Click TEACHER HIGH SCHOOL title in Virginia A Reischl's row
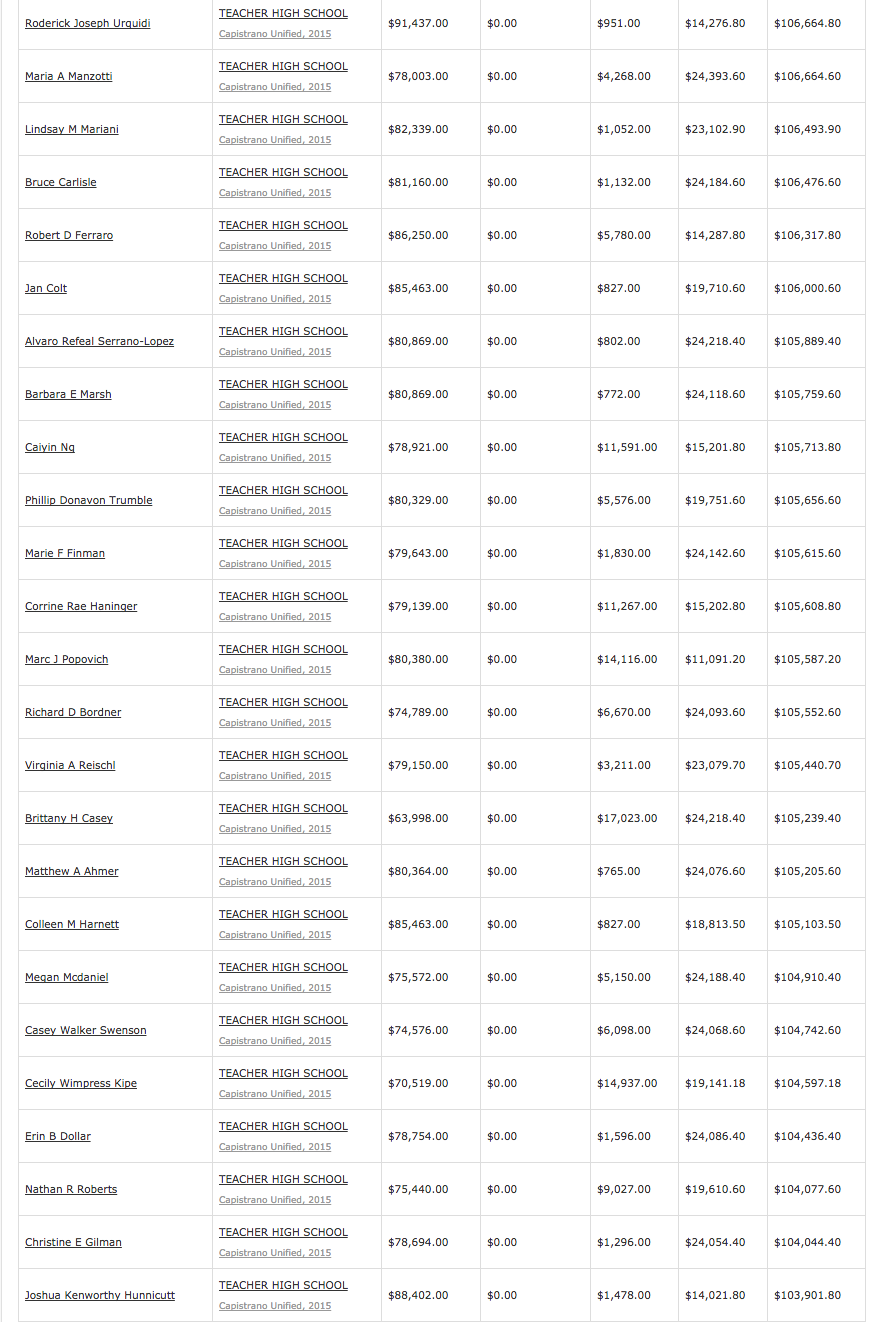 coord(283,755)
